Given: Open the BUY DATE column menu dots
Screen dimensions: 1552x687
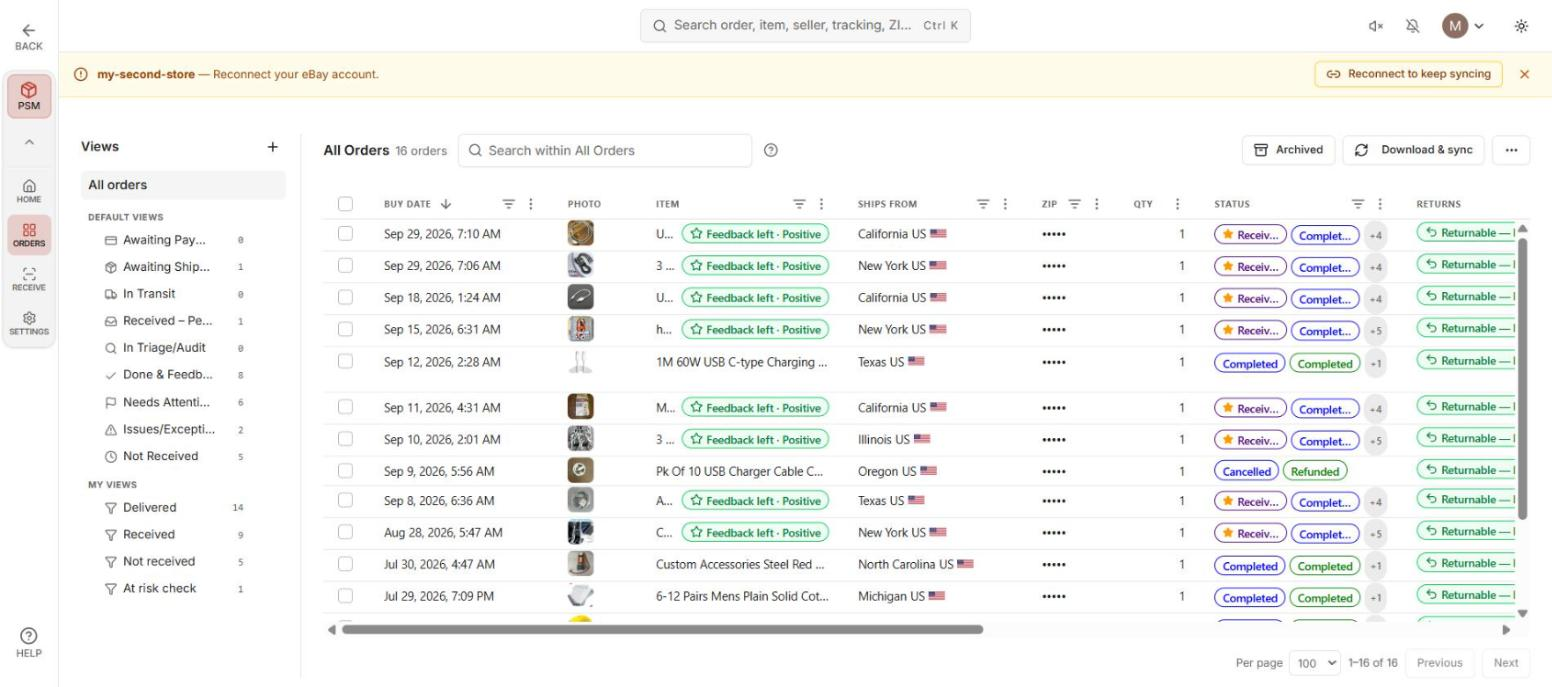Looking at the screenshot, I should [x=531, y=204].
